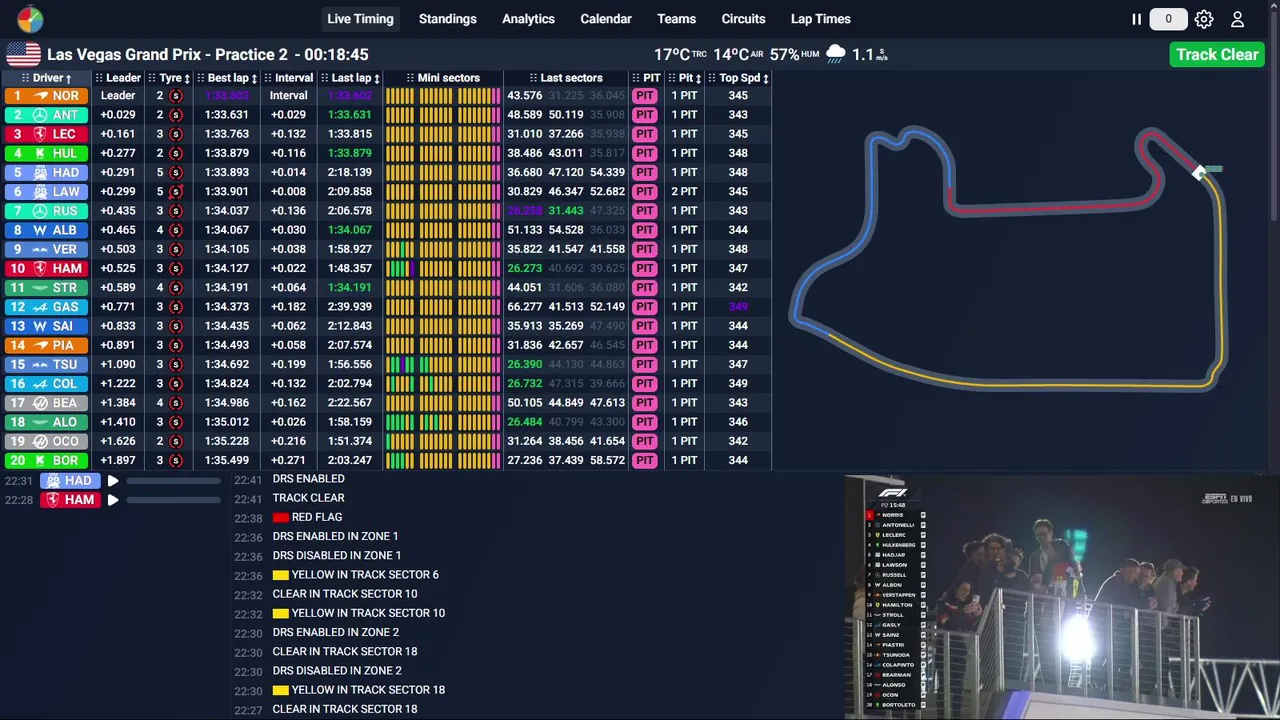Click the Alpine logo beside GAS

[40, 307]
